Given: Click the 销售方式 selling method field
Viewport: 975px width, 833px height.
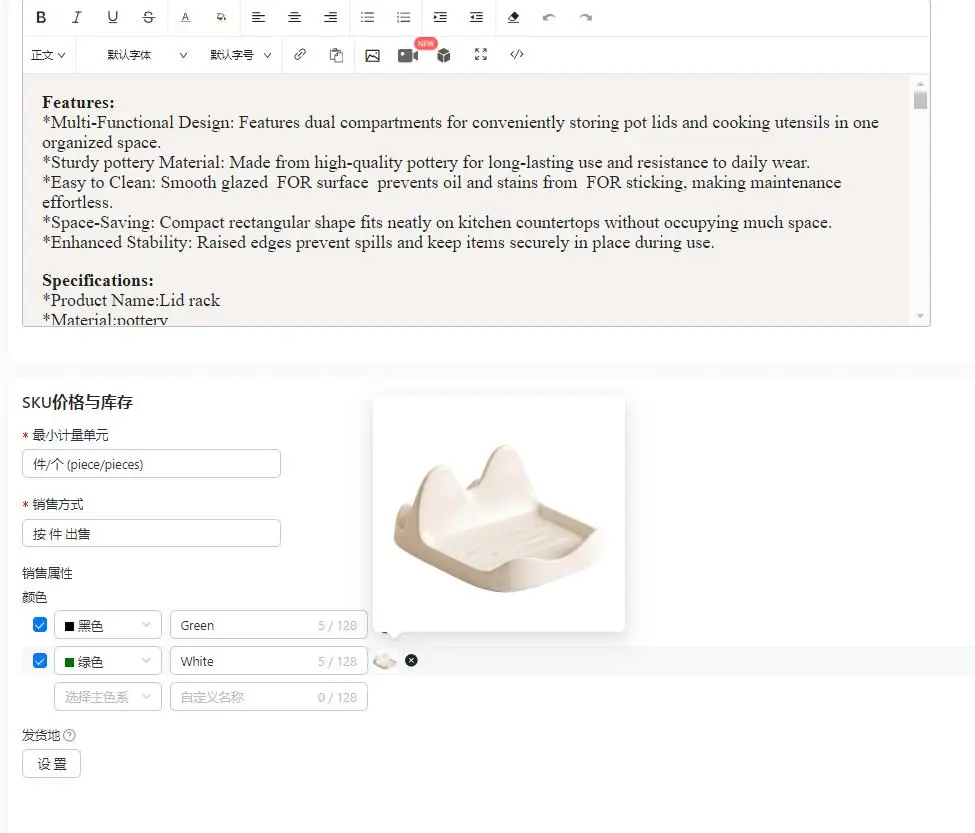Looking at the screenshot, I should 151,533.
